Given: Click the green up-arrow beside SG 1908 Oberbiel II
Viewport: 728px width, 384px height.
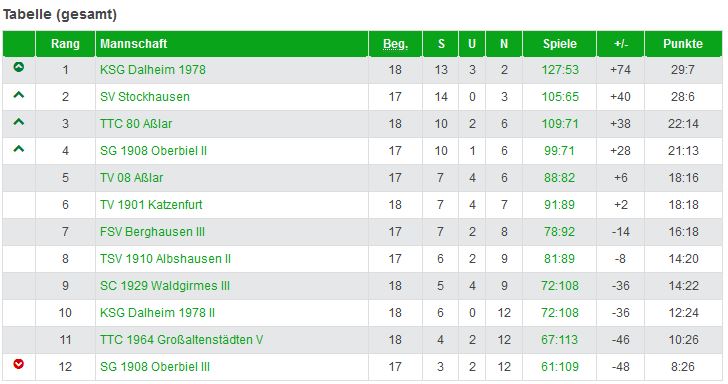Looking at the screenshot, I should coord(19,149).
